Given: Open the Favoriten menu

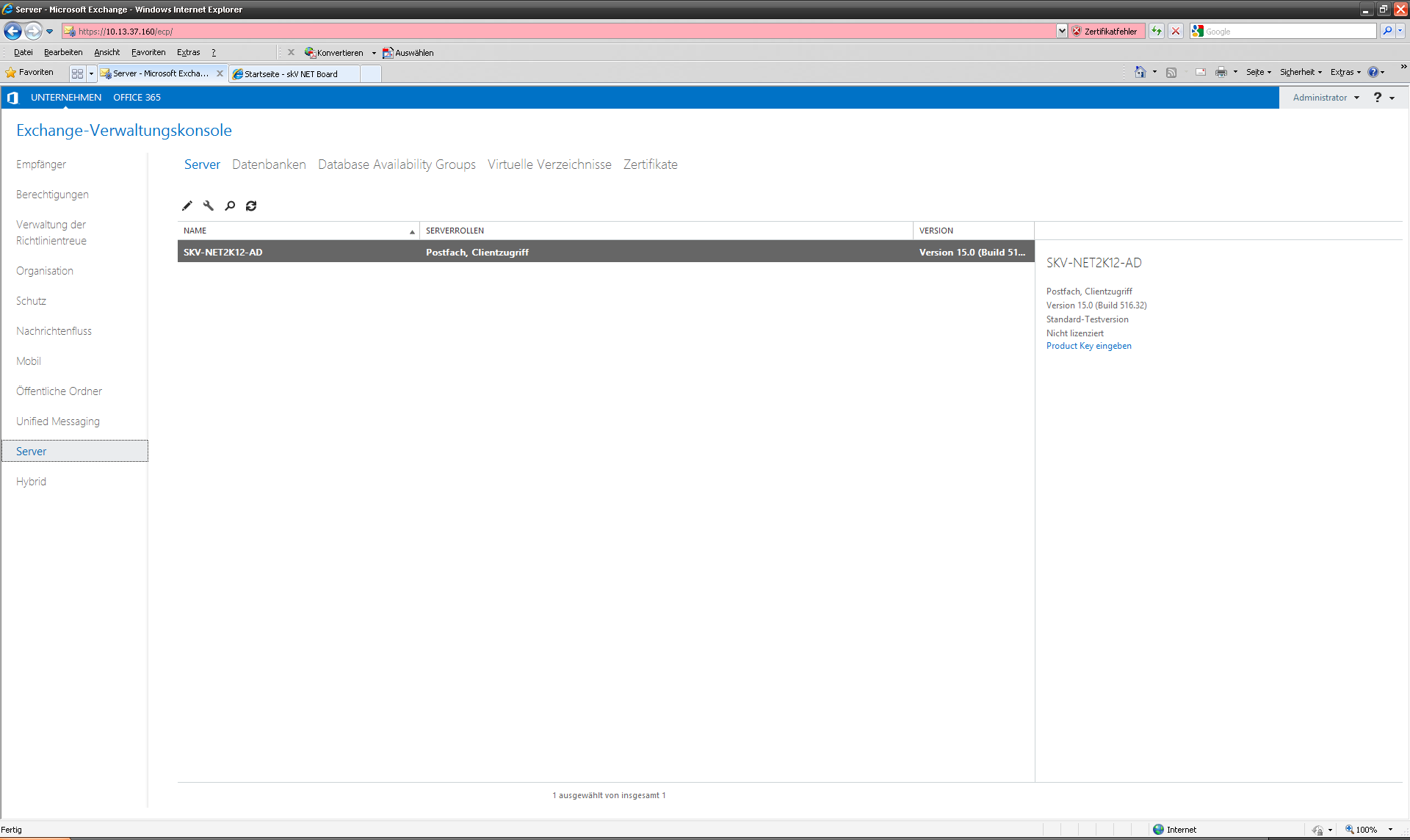Looking at the screenshot, I should point(148,52).
